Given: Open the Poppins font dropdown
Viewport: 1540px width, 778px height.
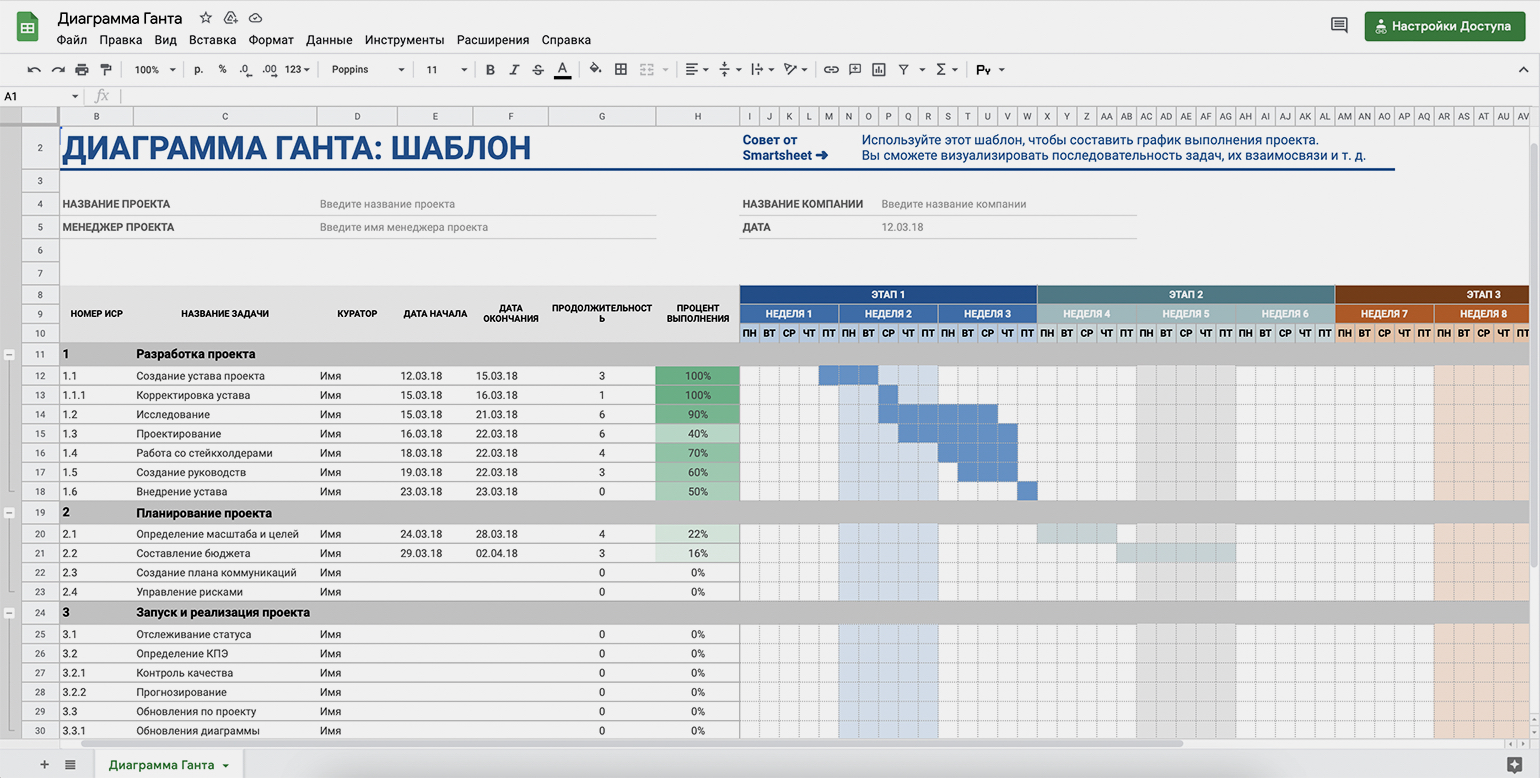Looking at the screenshot, I should point(367,70).
